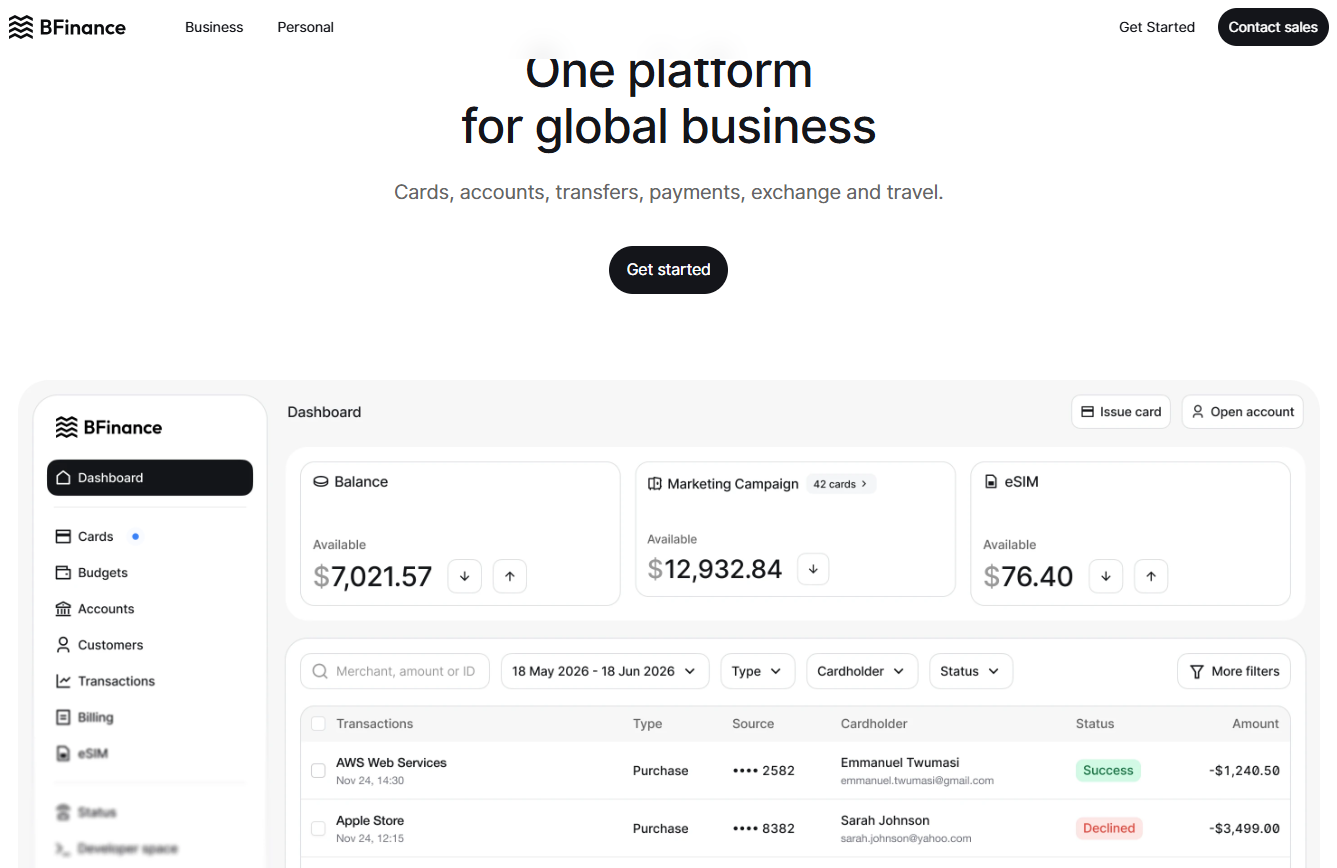Toggle the select-all checkbox in Transactions header
Image resolution: width=1337 pixels, height=868 pixels.
tap(318, 723)
